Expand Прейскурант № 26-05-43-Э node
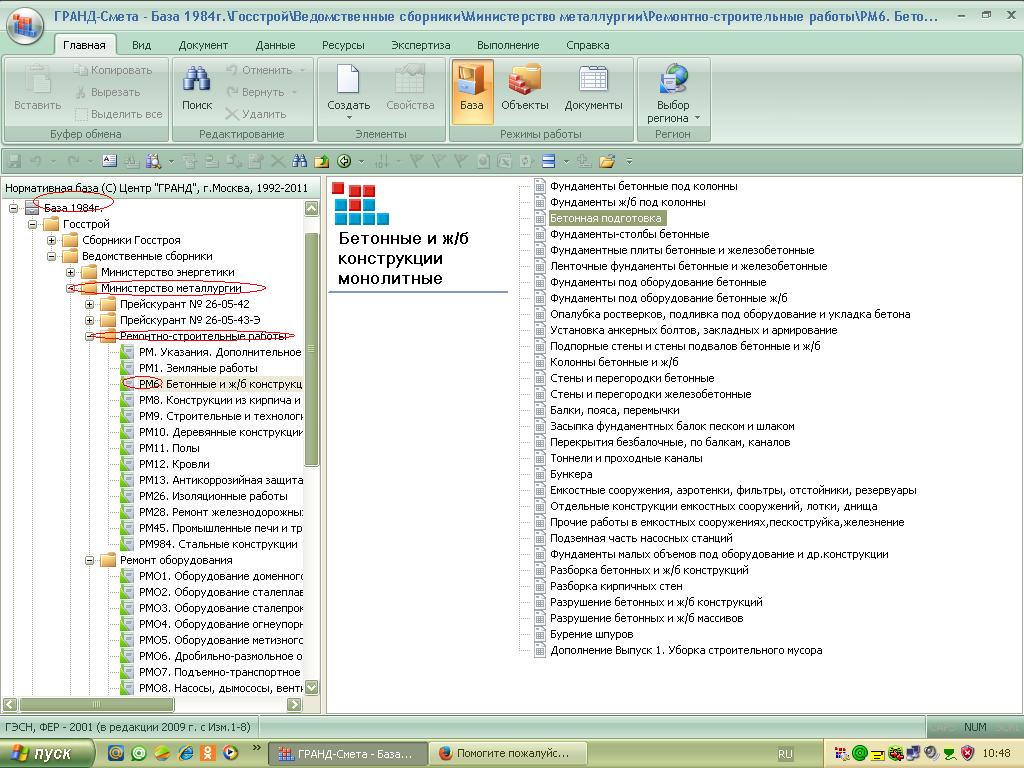The height and width of the screenshot is (768, 1024). pyautogui.click(x=89, y=320)
